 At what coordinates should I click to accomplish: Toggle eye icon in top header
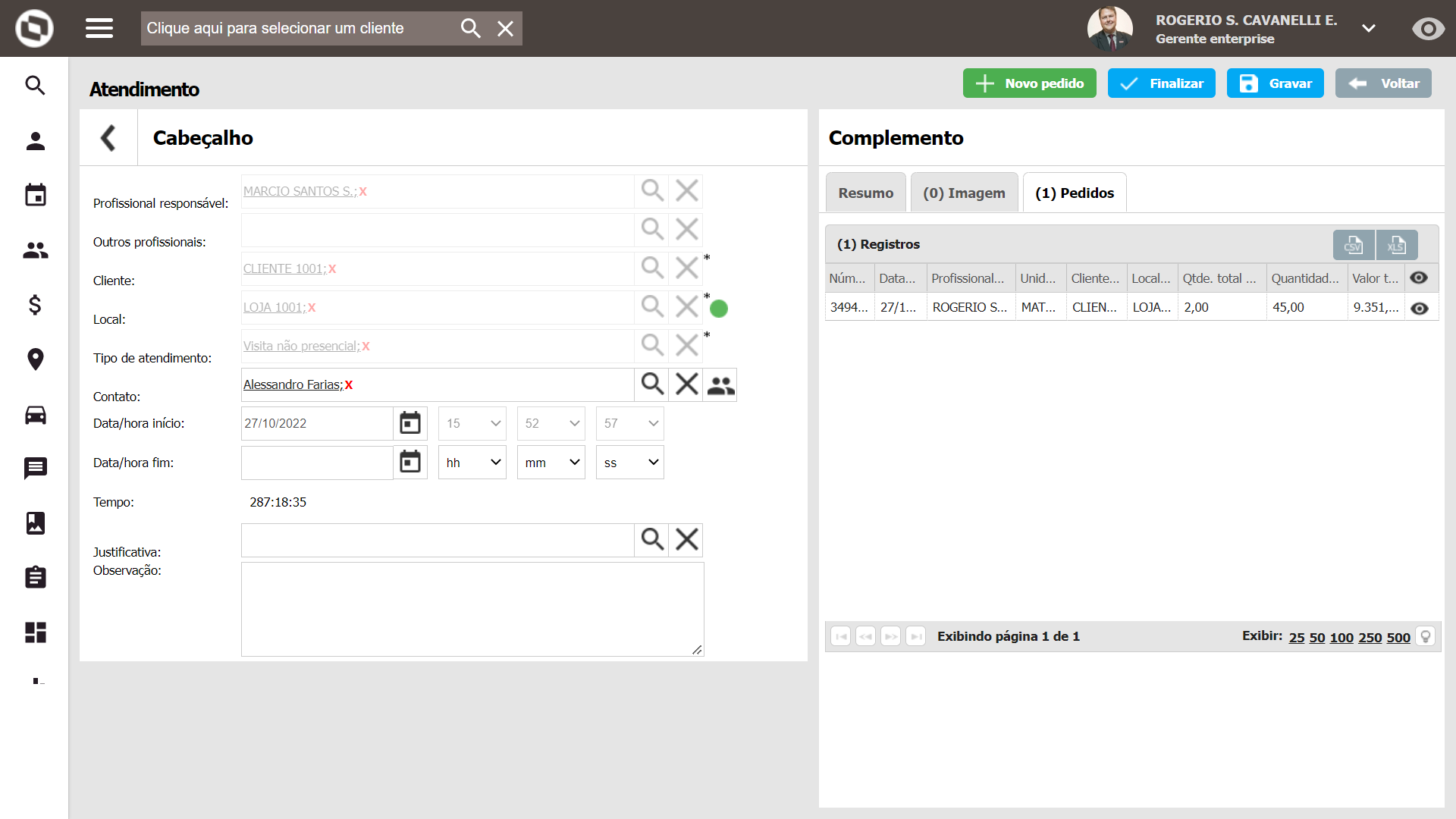tap(1428, 29)
